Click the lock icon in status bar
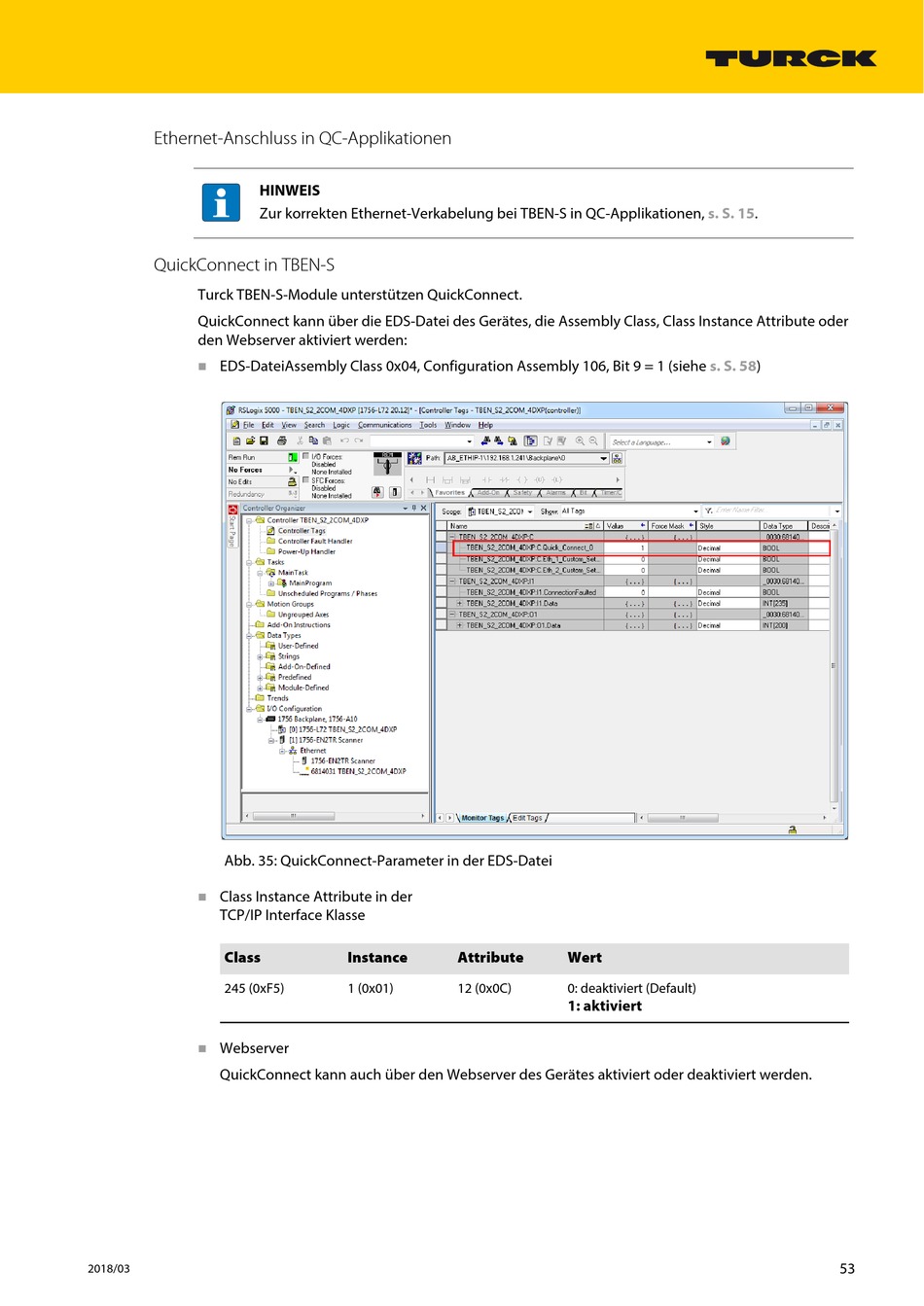Viewport: 924px width, 1306px height. [793, 829]
